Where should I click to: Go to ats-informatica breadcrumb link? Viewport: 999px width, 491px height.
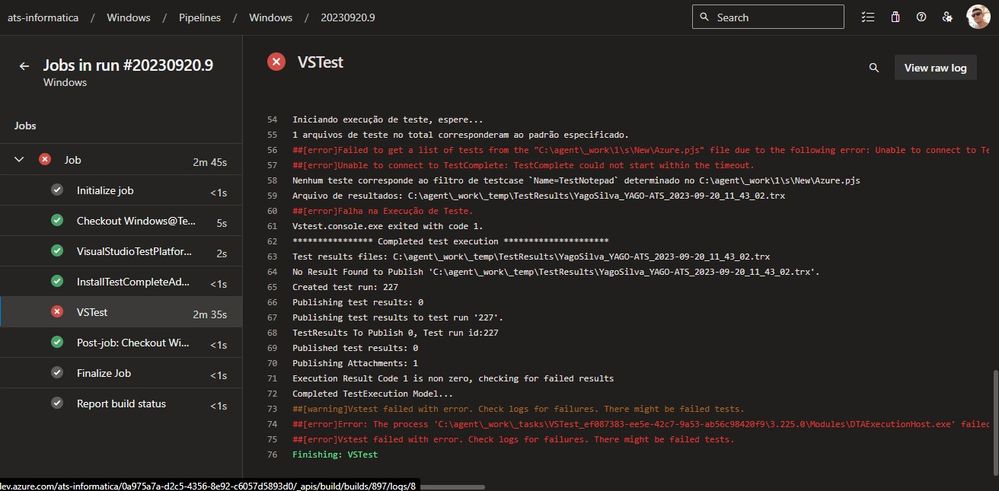coord(43,17)
